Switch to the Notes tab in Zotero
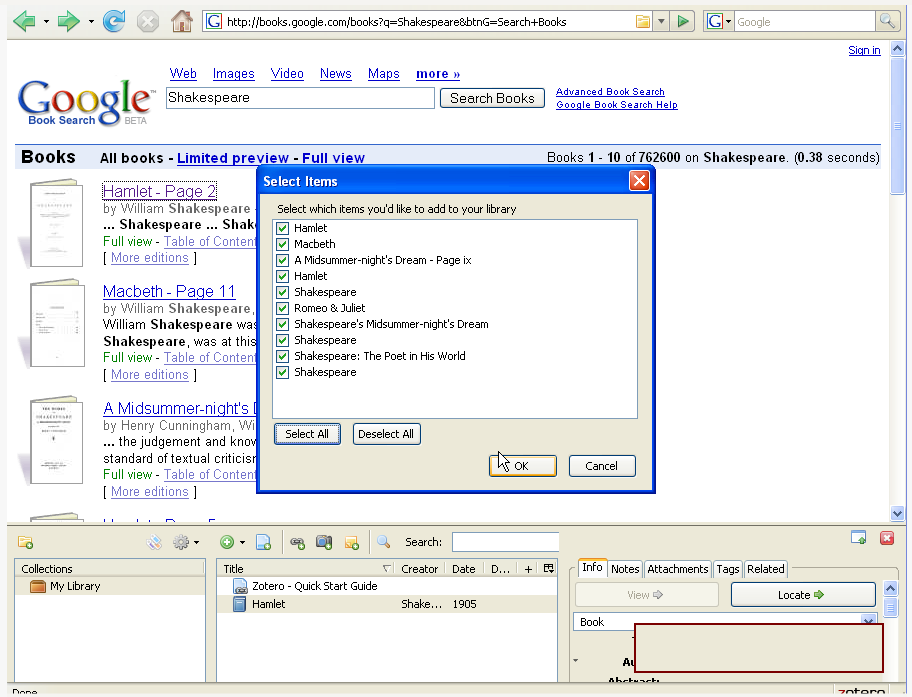912x697 pixels. coord(625,569)
